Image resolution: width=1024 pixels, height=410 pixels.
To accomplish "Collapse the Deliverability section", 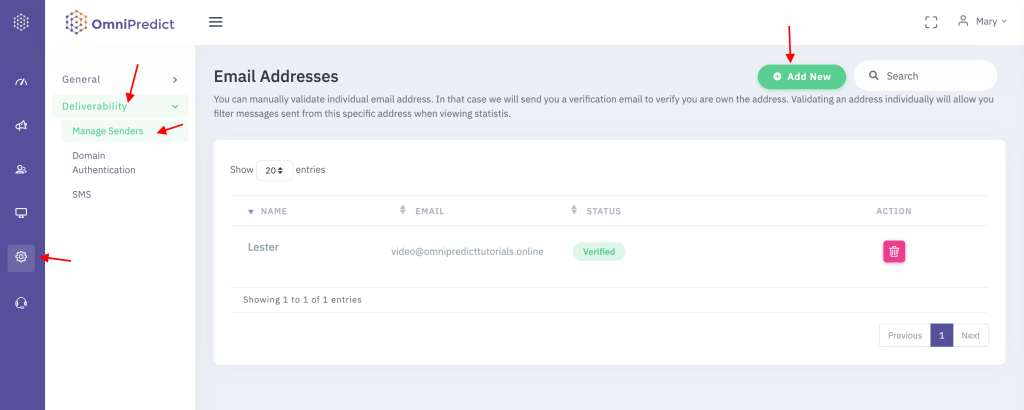I will click(x=119, y=106).
